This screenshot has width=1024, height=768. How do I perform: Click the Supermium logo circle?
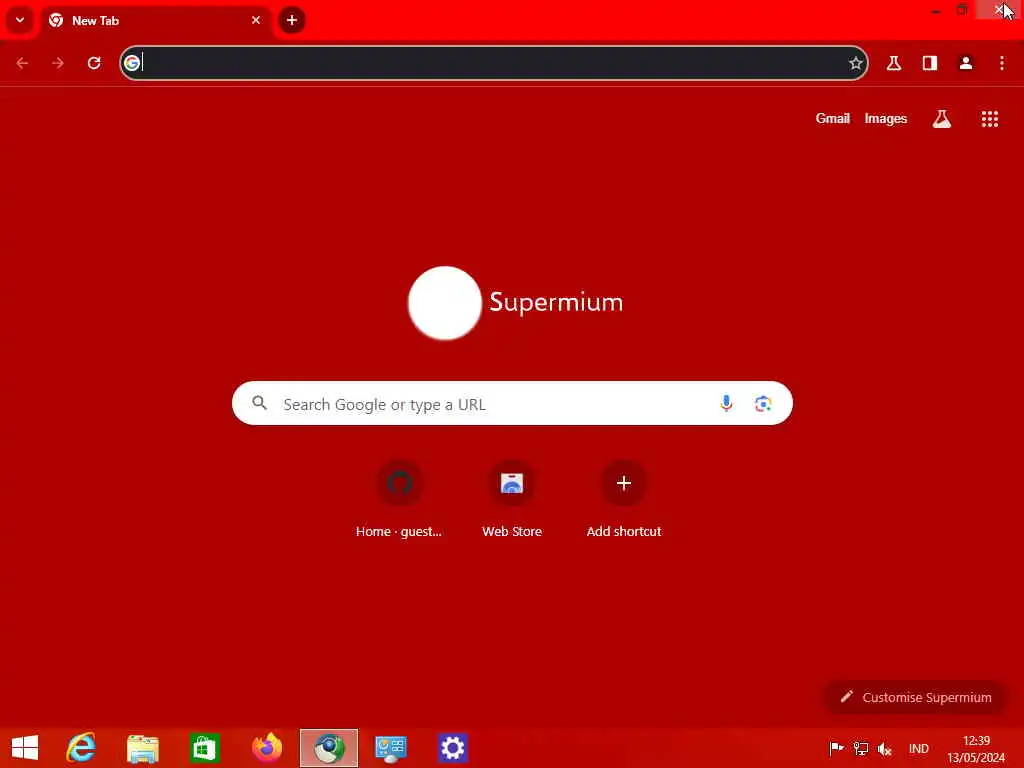pos(445,303)
